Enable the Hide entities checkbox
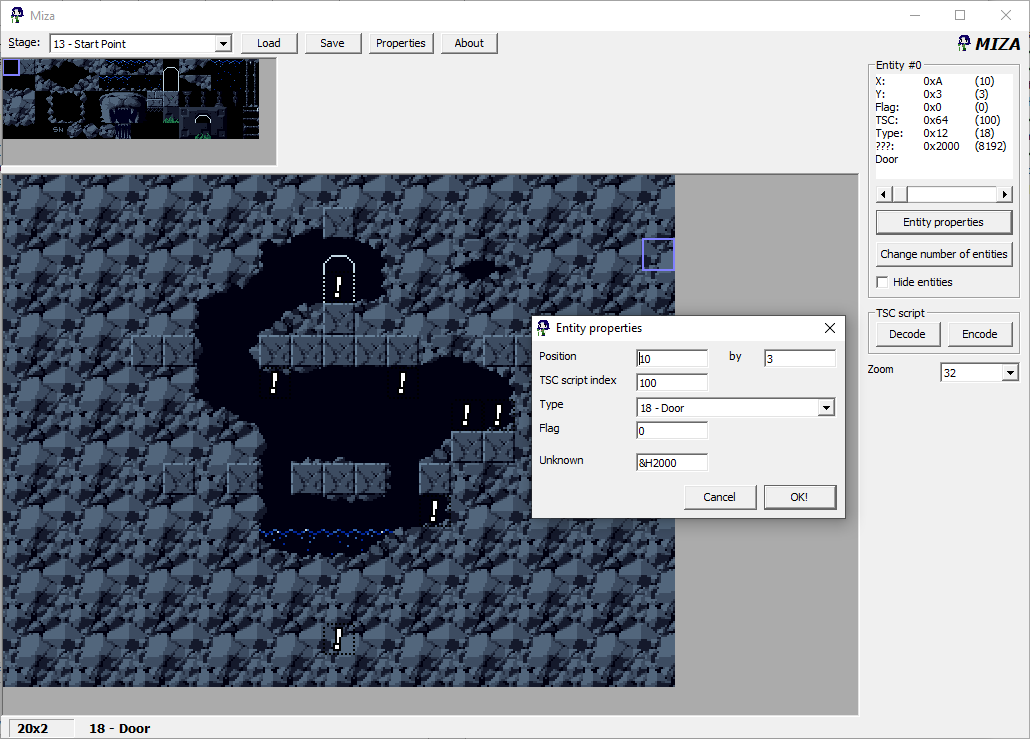The height and width of the screenshot is (739, 1030). [x=883, y=282]
